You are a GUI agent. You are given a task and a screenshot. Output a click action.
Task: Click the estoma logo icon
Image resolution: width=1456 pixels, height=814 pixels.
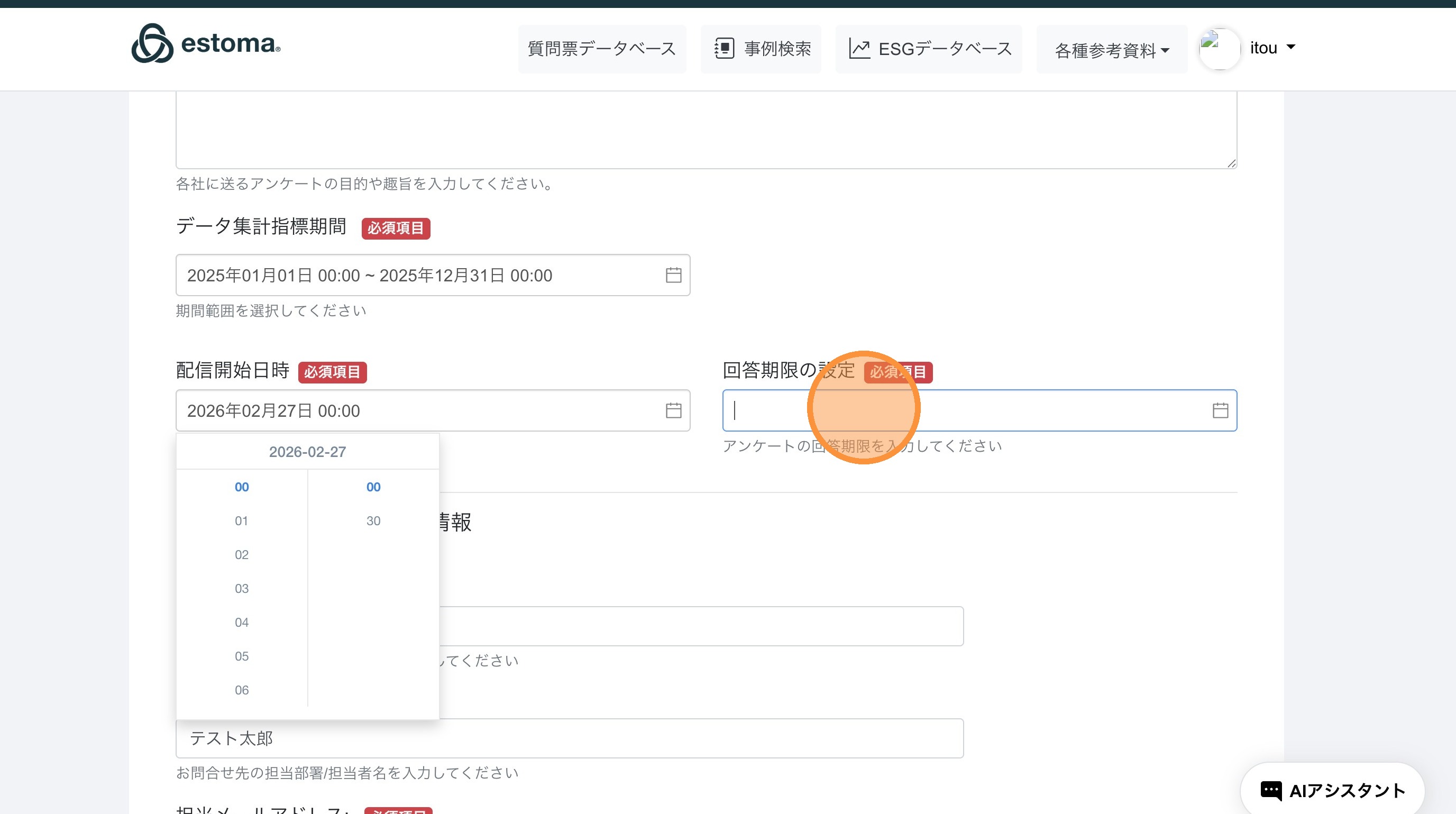pos(152,43)
